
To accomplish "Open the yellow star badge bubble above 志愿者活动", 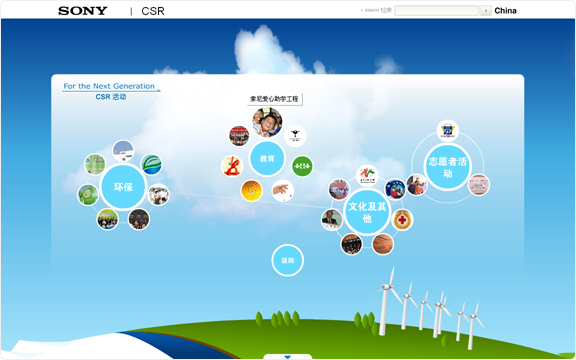I will (x=447, y=131).
